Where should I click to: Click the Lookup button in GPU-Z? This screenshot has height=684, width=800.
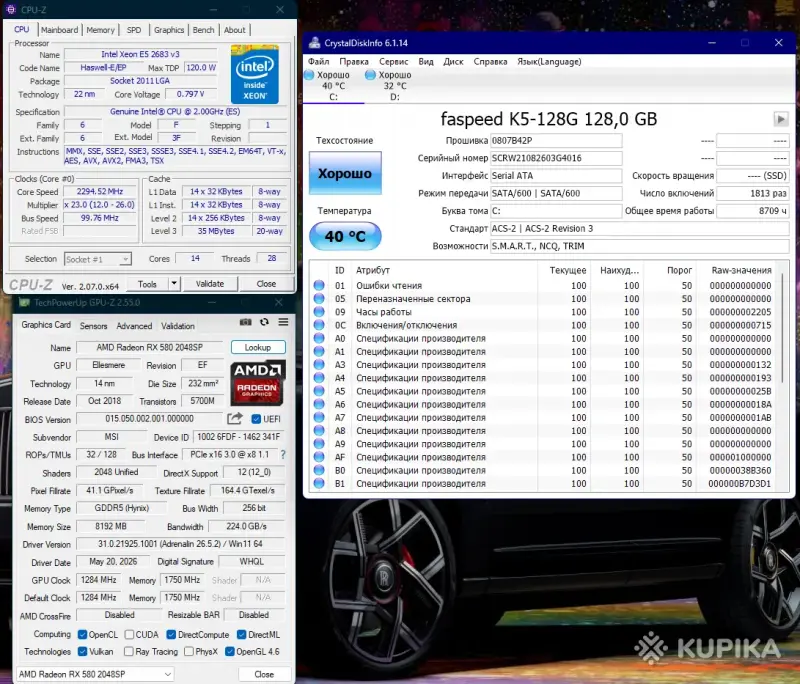click(258, 347)
